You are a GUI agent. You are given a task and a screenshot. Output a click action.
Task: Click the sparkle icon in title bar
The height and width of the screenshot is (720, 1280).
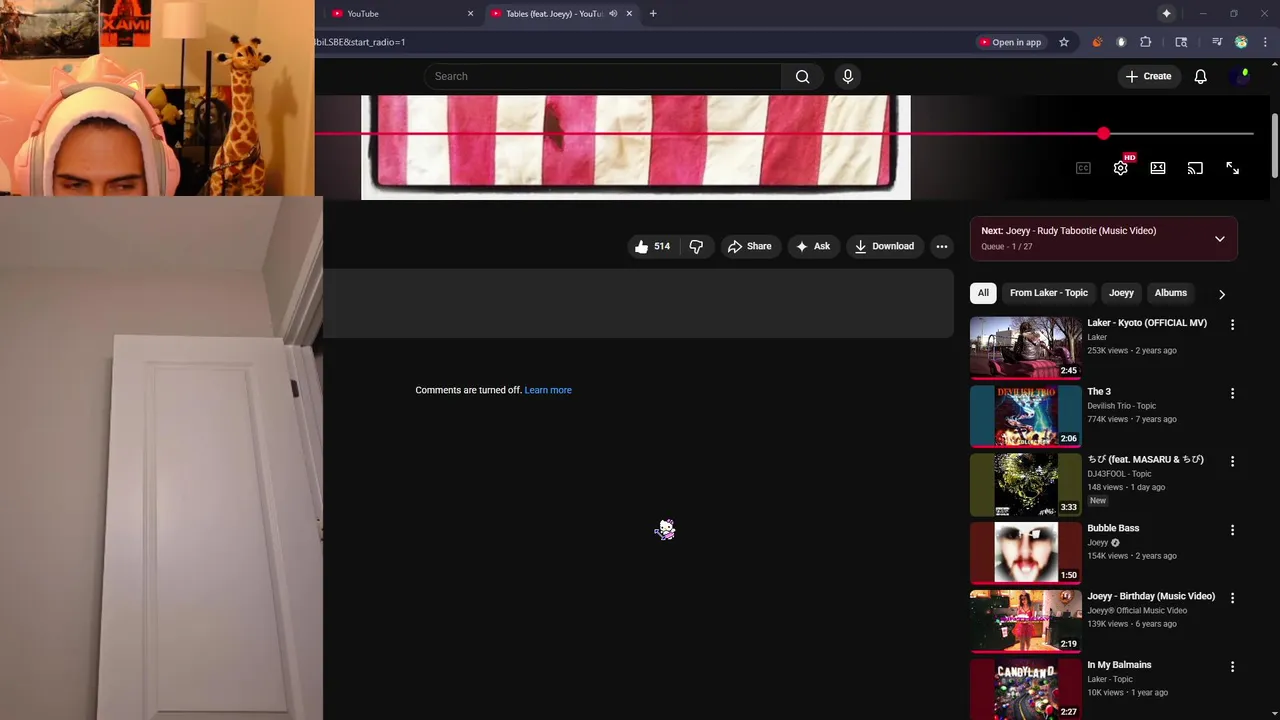tap(1166, 13)
